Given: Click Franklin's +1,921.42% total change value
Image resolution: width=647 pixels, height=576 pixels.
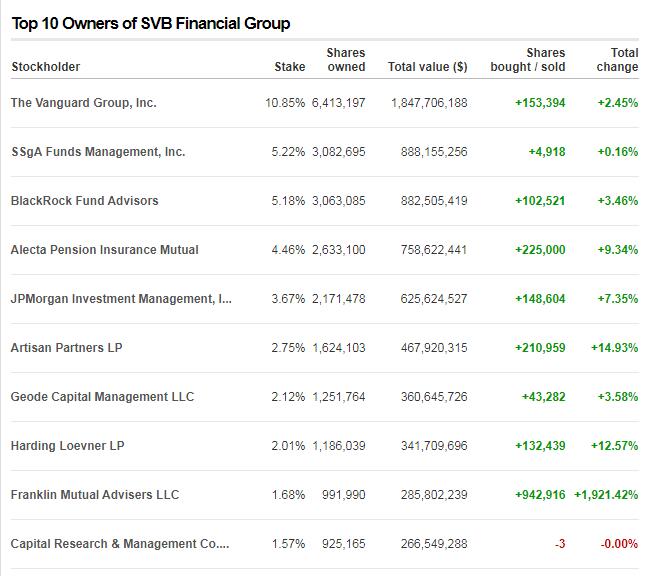Looking at the screenshot, I should coord(606,495).
